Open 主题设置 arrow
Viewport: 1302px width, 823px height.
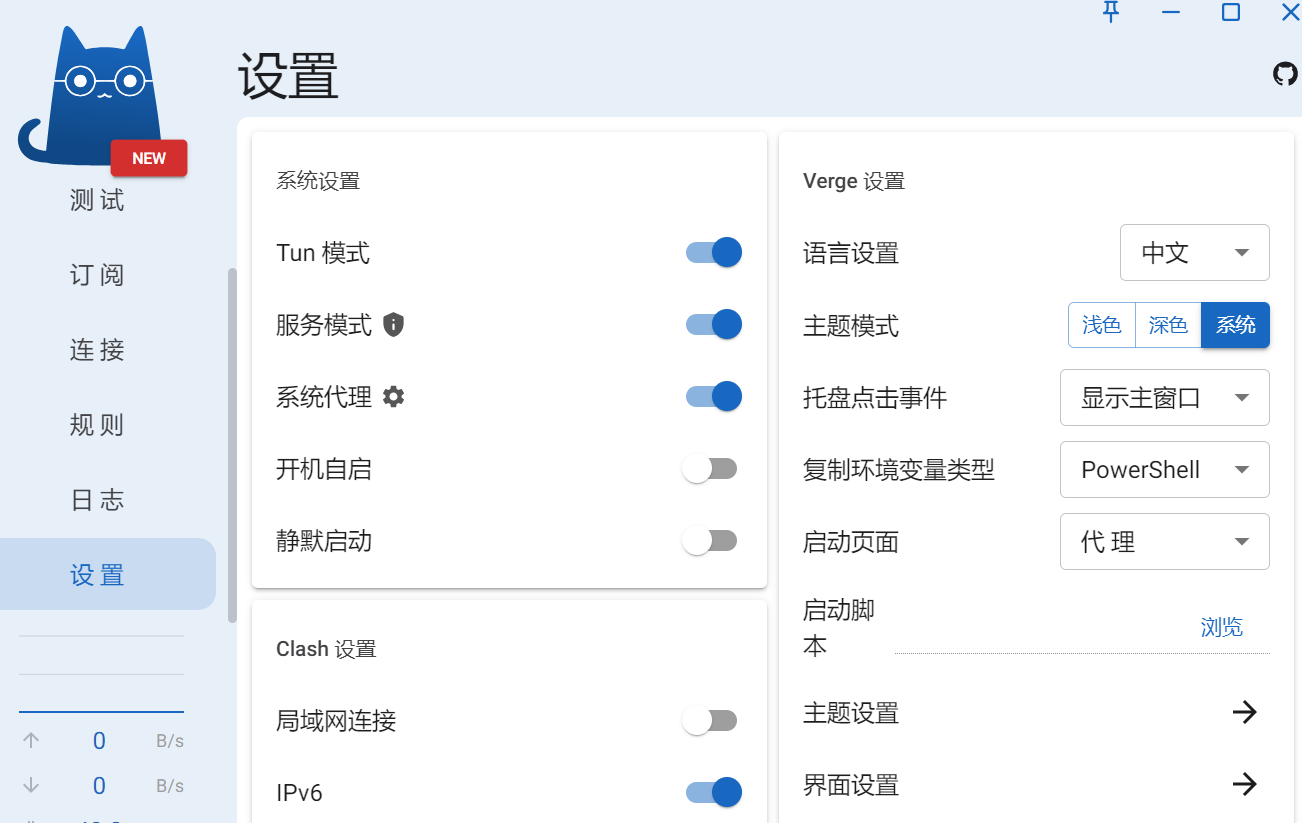click(x=1244, y=712)
